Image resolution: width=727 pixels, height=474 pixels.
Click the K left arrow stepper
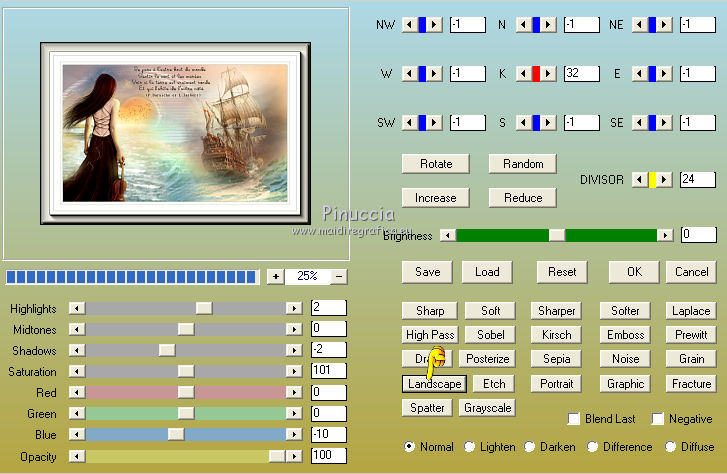click(524, 73)
